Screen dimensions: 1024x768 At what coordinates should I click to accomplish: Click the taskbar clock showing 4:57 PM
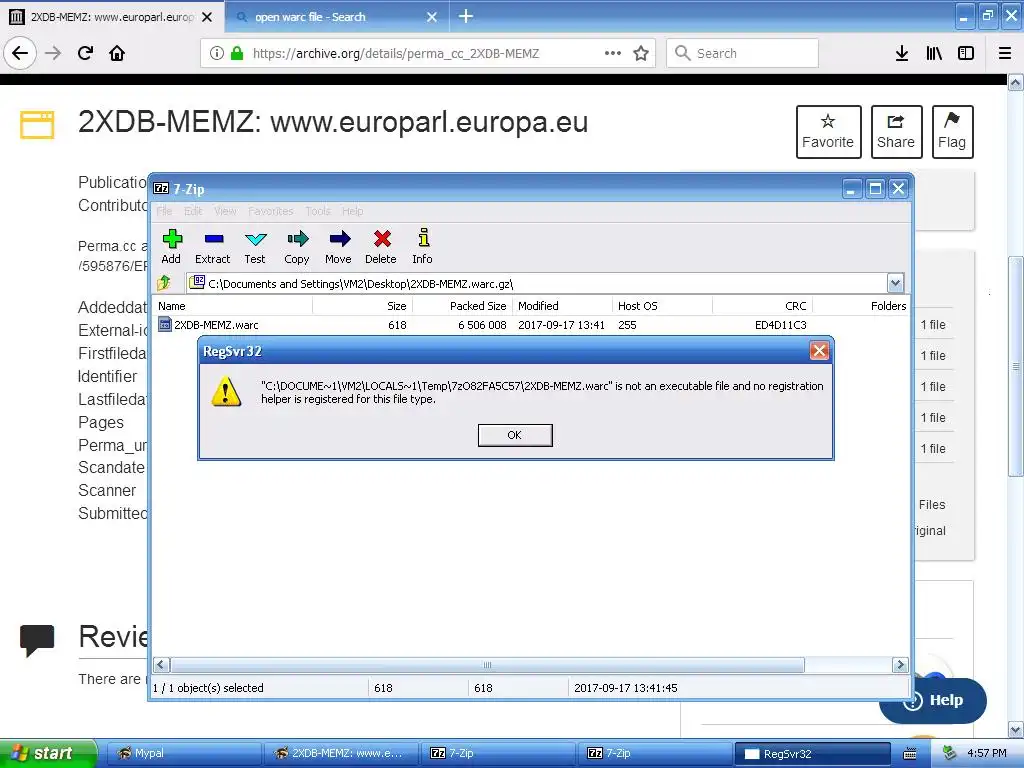point(986,753)
